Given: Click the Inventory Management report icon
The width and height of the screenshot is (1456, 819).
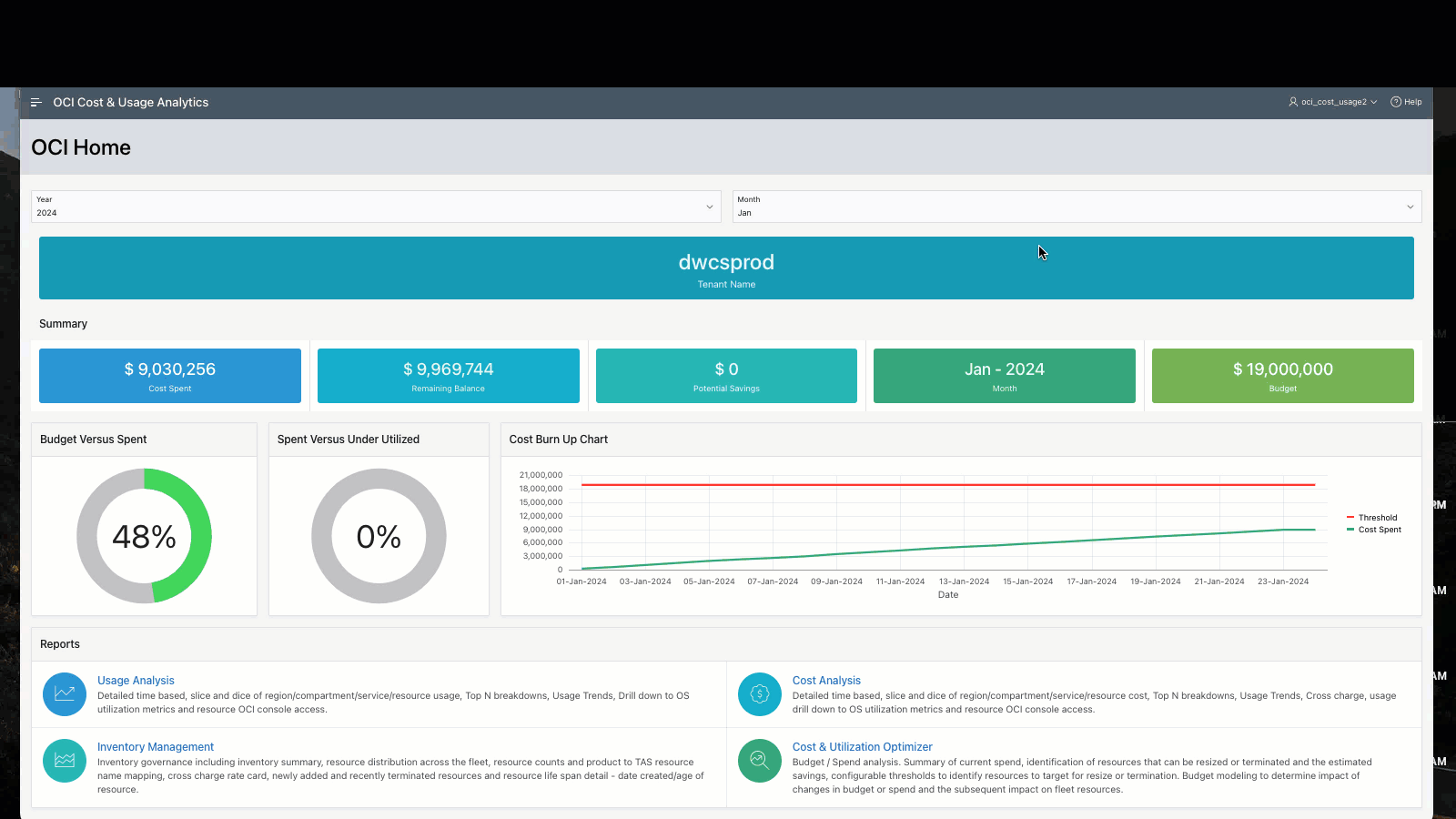Looking at the screenshot, I should pos(64,761).
